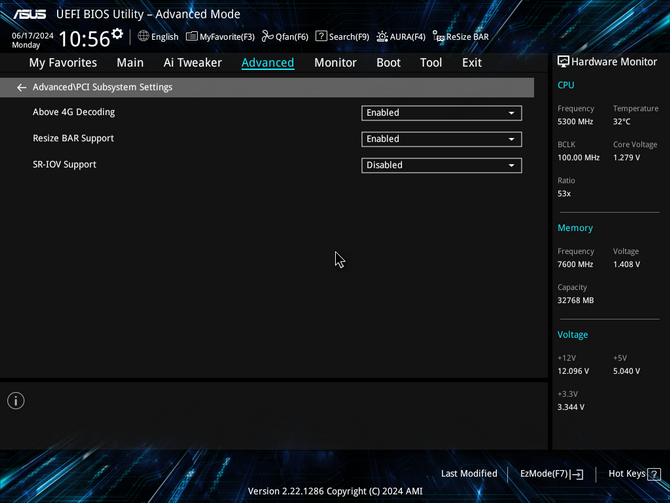
Task: Click the 3.344 V reading
Action: pyautogui.click(x=570, y=407)
